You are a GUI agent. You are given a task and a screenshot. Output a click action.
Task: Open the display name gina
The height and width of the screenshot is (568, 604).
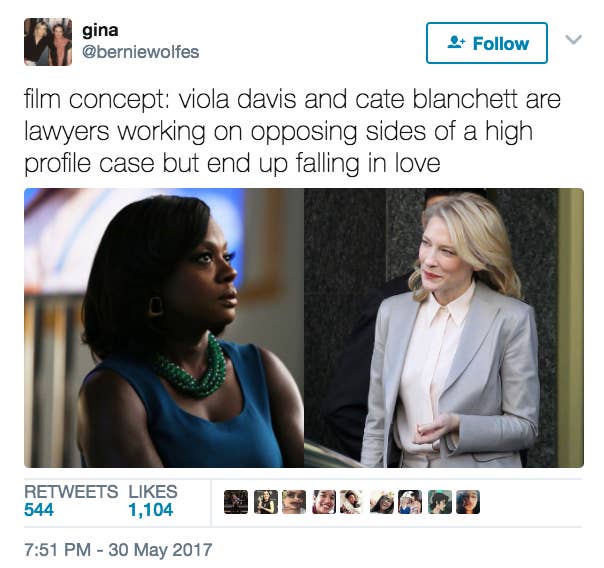point(100,30)
